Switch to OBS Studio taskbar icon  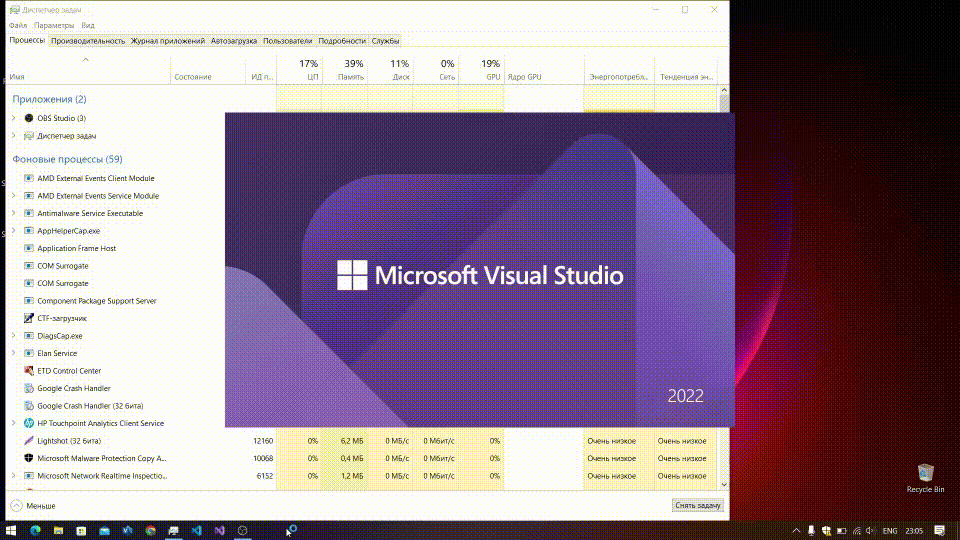242,530
